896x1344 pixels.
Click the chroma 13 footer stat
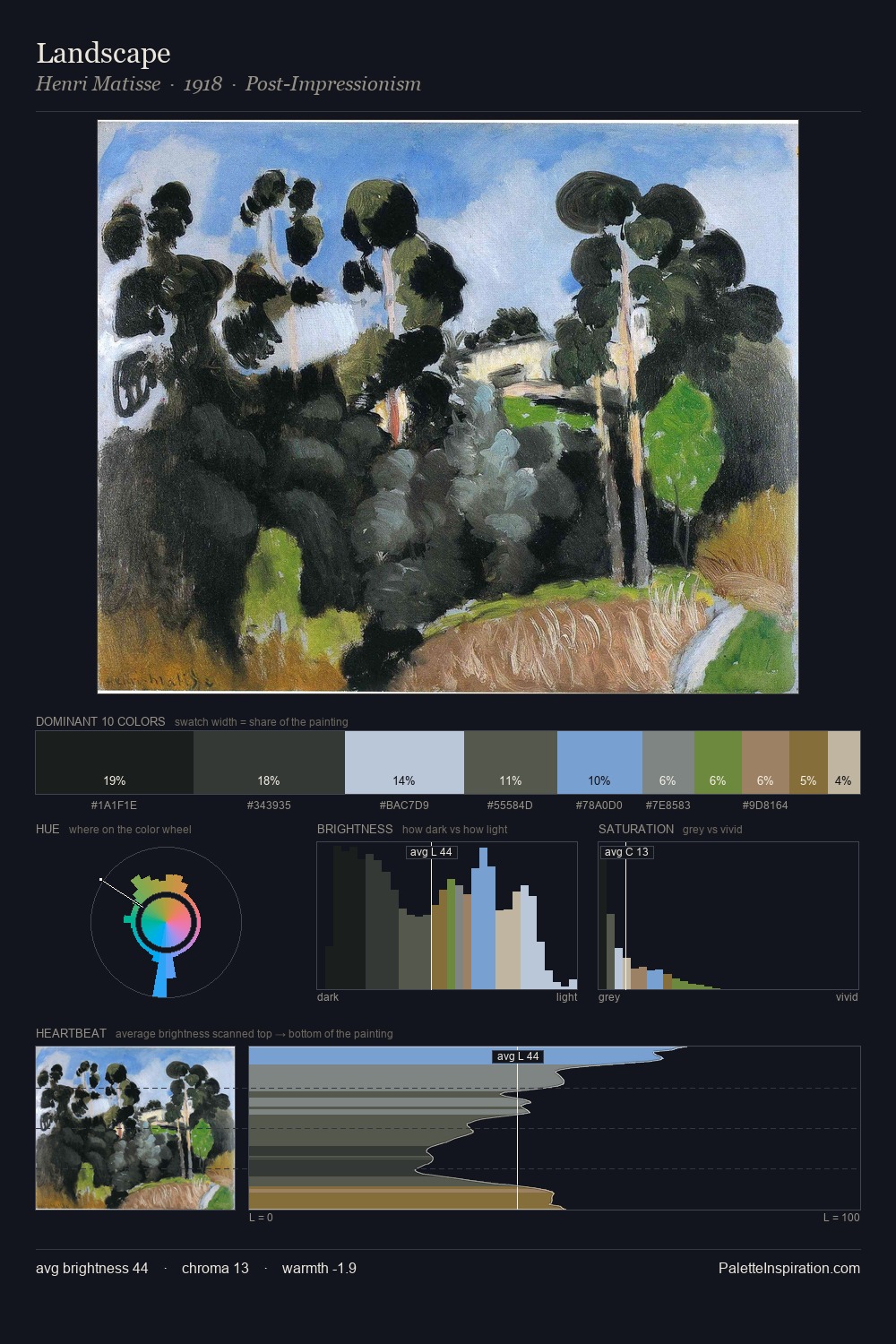[215, 1268]
